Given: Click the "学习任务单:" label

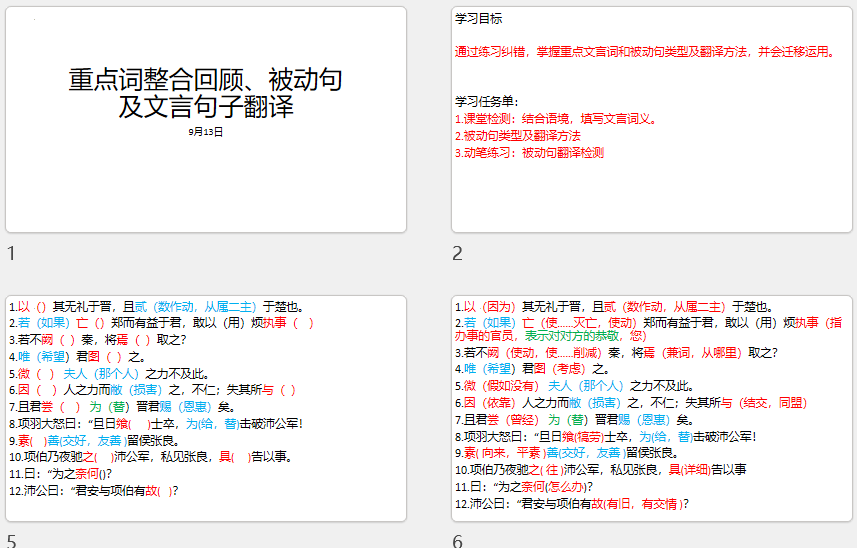Looking at the screenshot, I should (x=487, y=101).
